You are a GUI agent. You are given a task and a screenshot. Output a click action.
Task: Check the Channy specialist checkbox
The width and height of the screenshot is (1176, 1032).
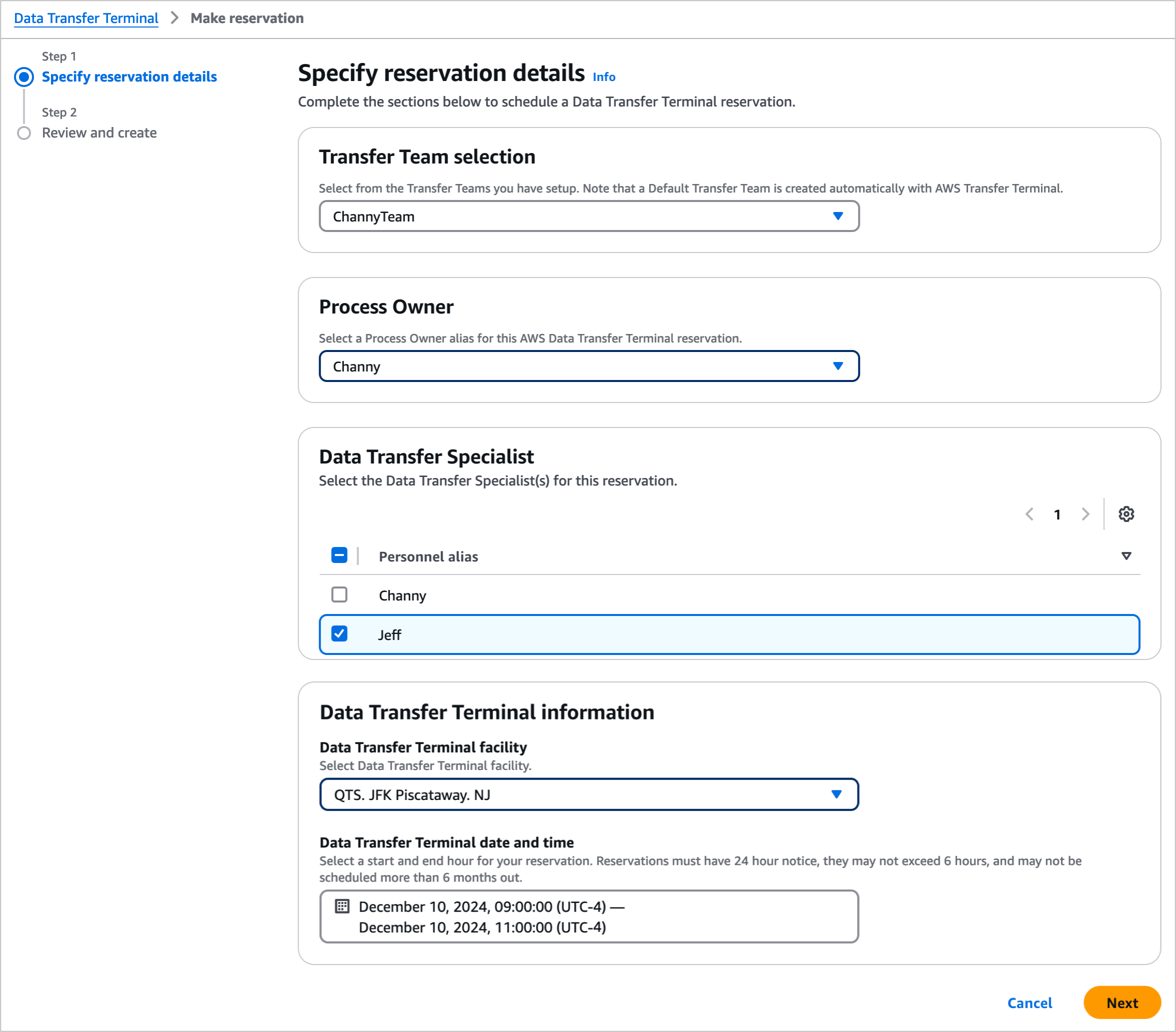pos(339,594)
